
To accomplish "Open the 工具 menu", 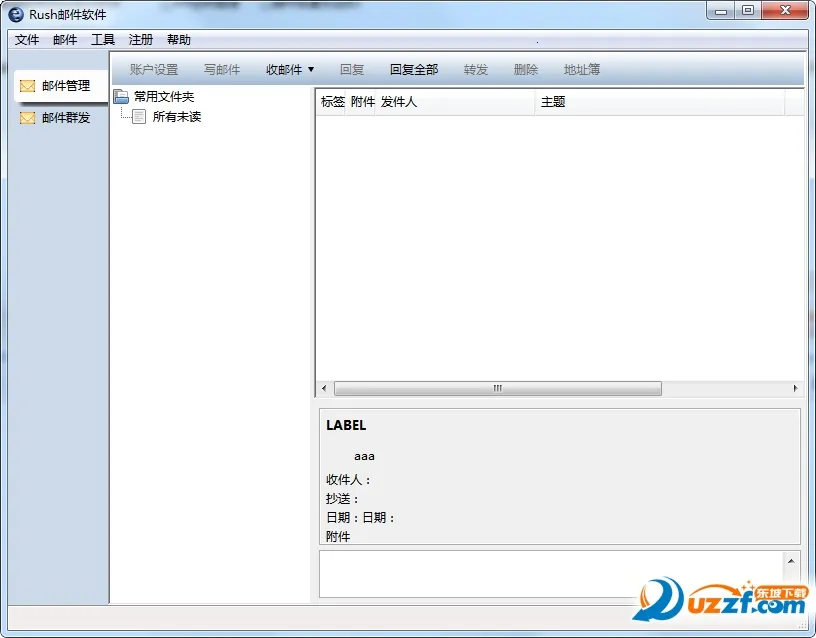I will click(103, 40).
